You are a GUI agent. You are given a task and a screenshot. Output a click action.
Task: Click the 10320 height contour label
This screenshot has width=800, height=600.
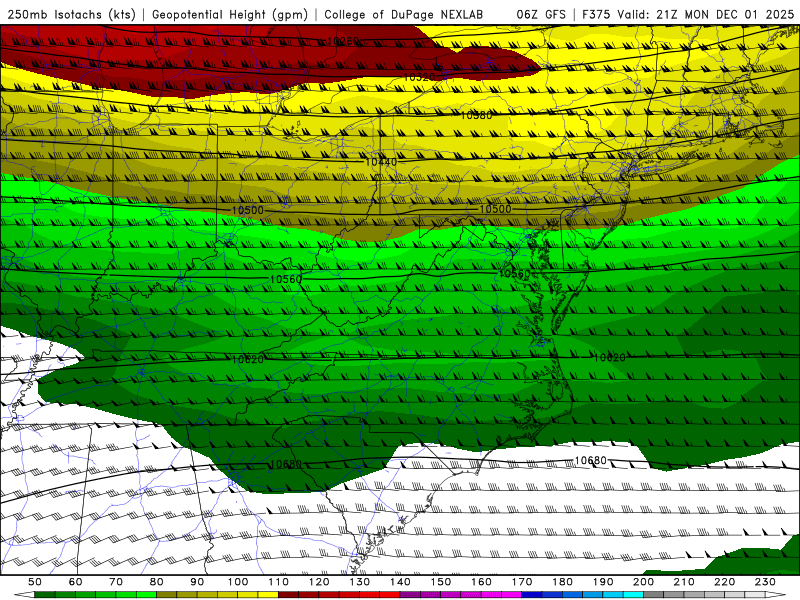[x=419, y=77]
